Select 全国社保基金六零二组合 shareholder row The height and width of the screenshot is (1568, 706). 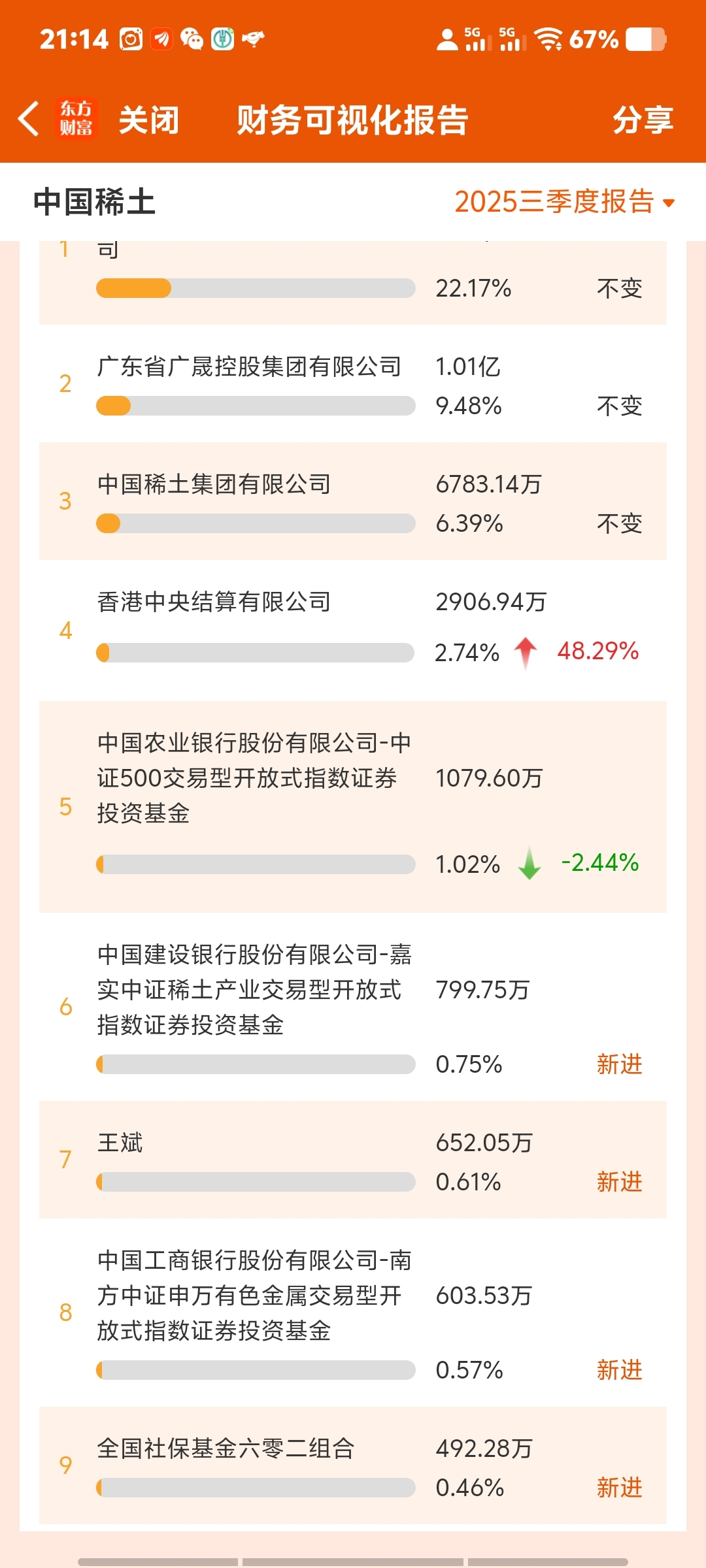(x=226, y=1448)
